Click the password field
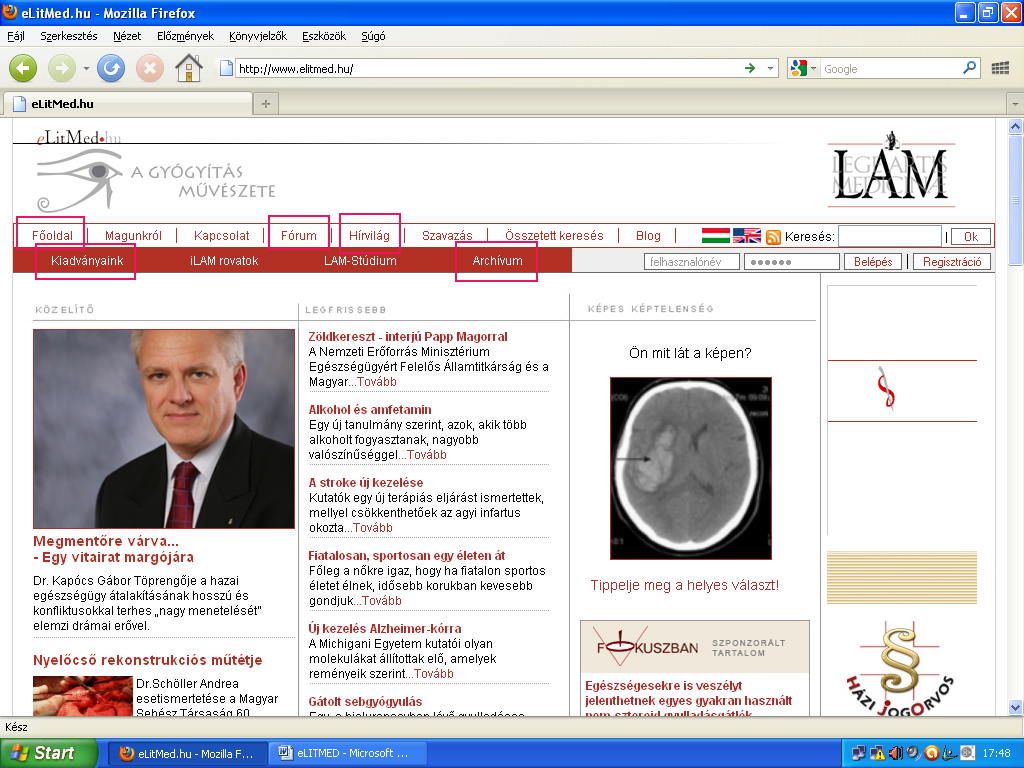This screenshot has width=1024, height=768. coord(792,262)
